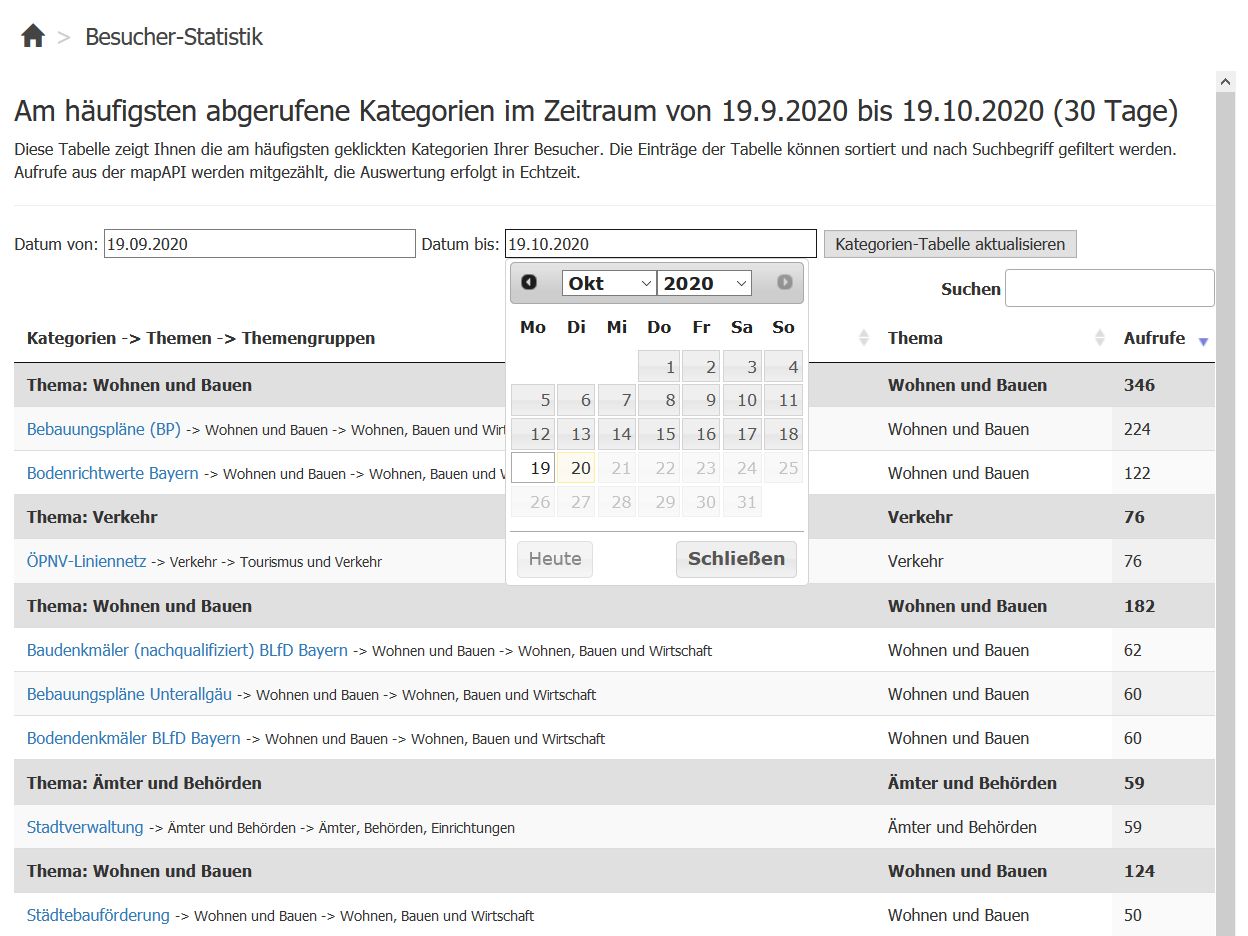Pick October 4 in the calendar
Screen dimensions: 1248x936
coord(784,367)
